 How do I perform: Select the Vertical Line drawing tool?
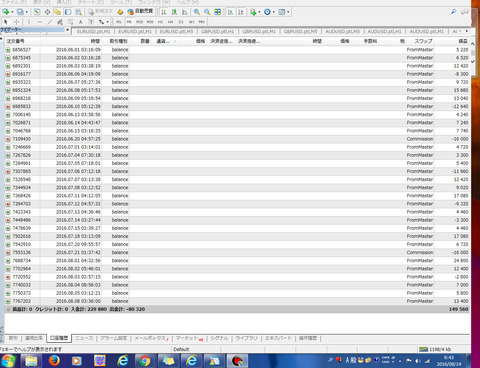(29, 22)
